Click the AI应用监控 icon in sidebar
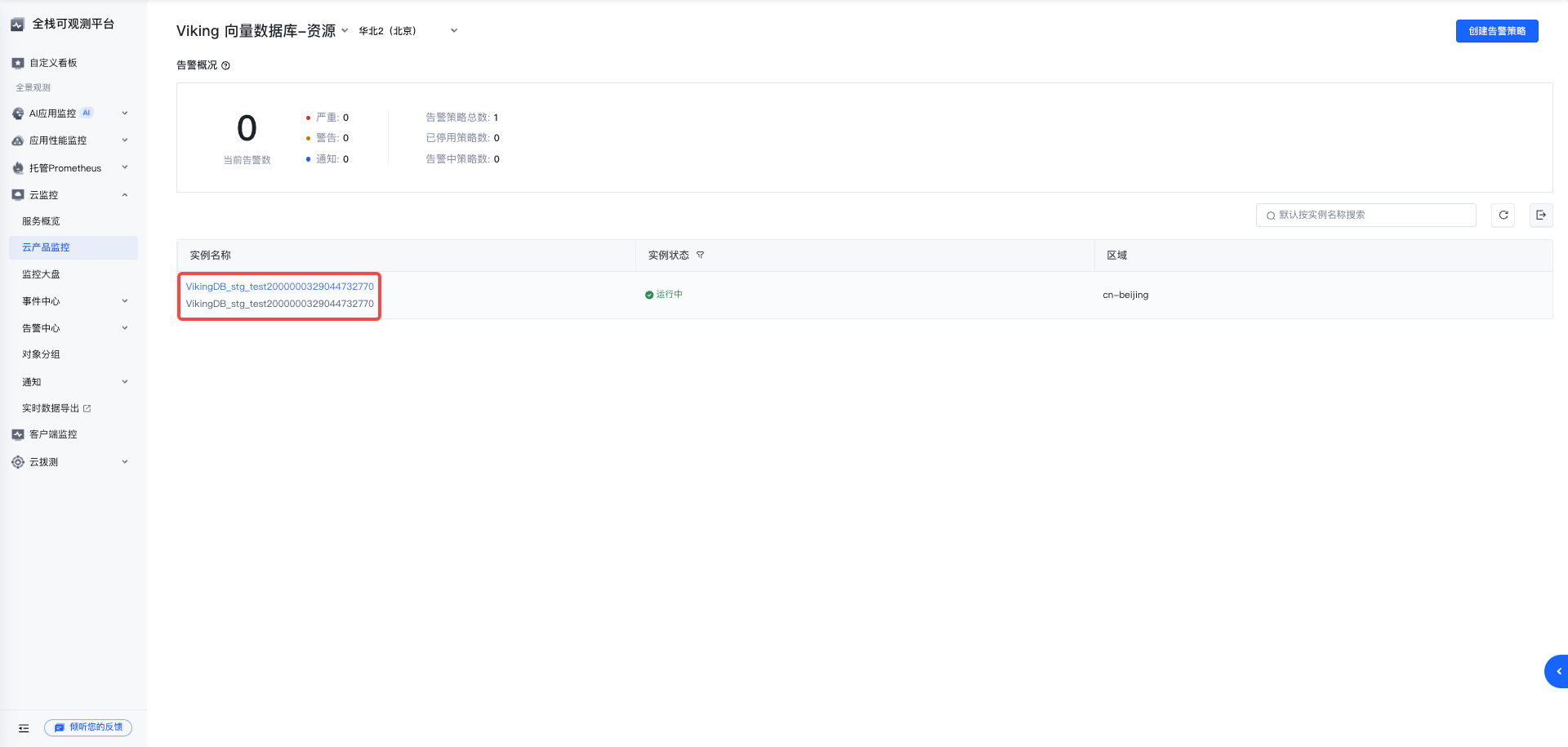The height and width of the screenshot is (747, 1568). [18, 113]
